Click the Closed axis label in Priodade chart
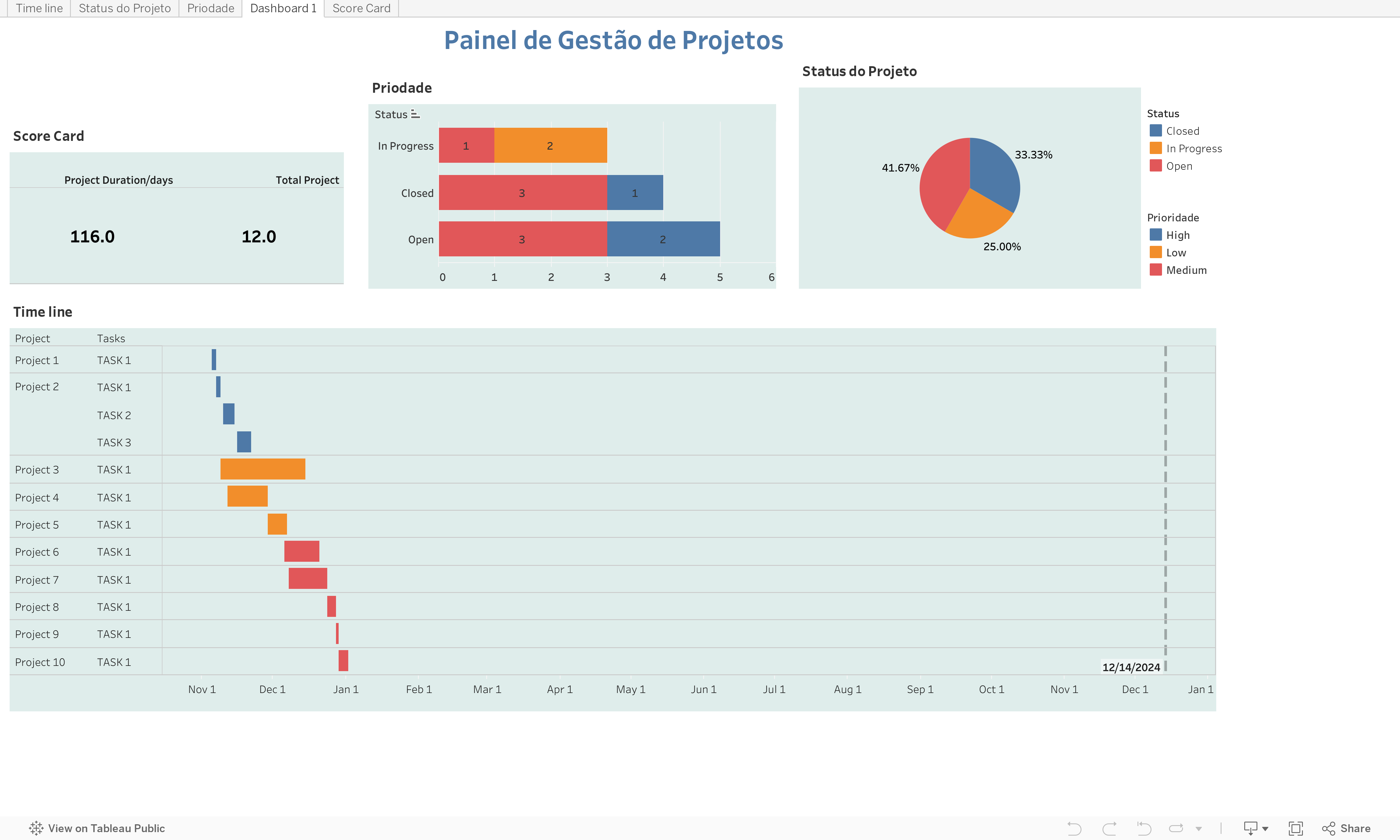 [417, 193]
